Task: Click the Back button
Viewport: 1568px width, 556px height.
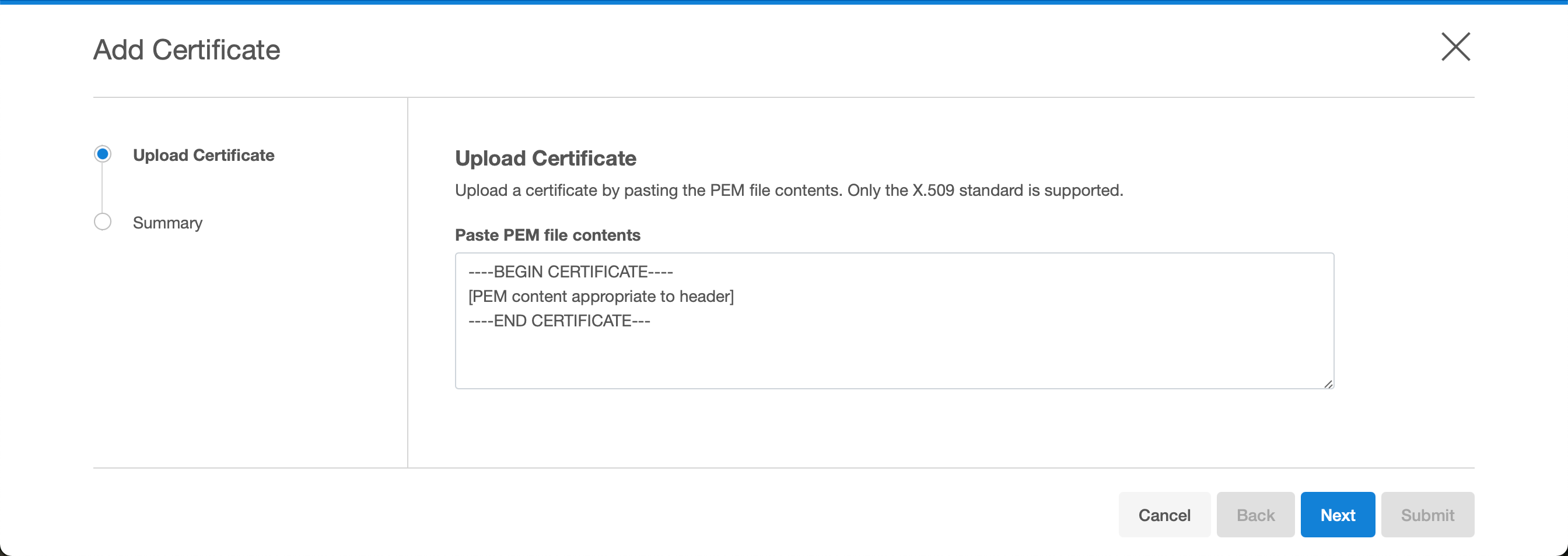Action: (1255, 515)
